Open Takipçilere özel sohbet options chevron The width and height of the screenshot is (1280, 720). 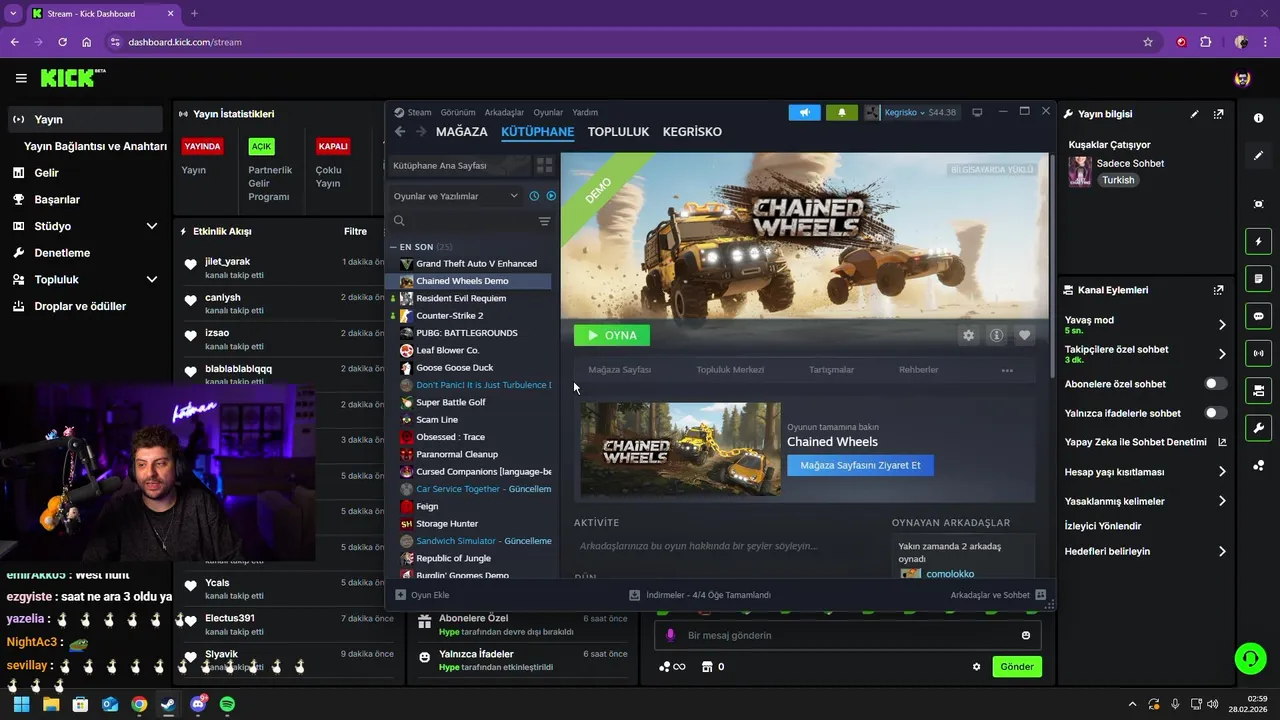point(1222,354)
